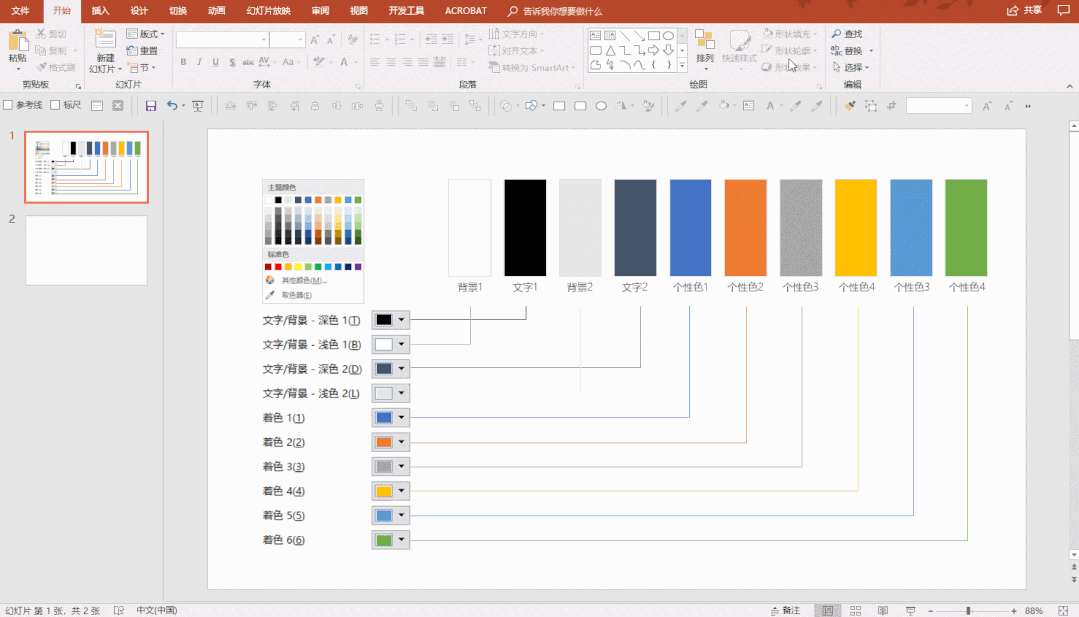1079x617 pixels.
Task: Switch to the 动画 Animations tab
Action: click(x=217, y=11)
